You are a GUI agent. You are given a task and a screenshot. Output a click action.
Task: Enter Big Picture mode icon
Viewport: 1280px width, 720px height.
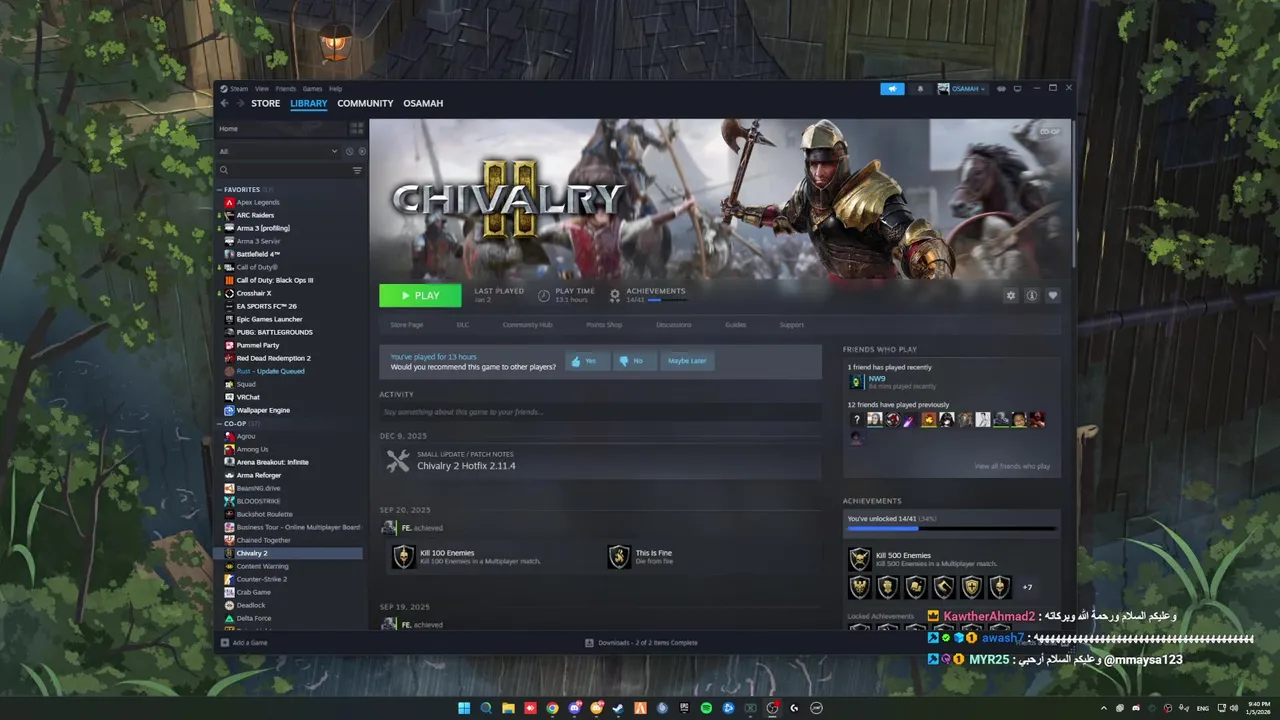pyautogui.click(x=1018, y=89)
